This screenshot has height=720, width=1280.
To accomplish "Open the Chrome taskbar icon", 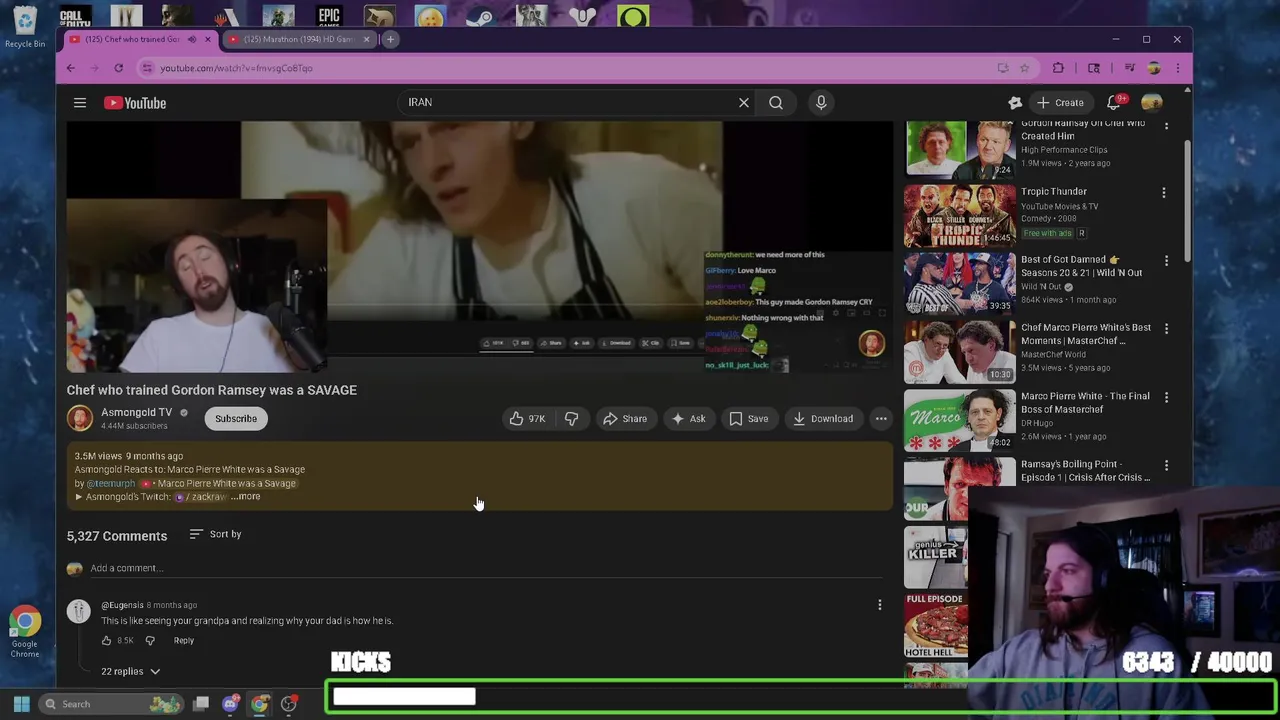I will (260, 704).
